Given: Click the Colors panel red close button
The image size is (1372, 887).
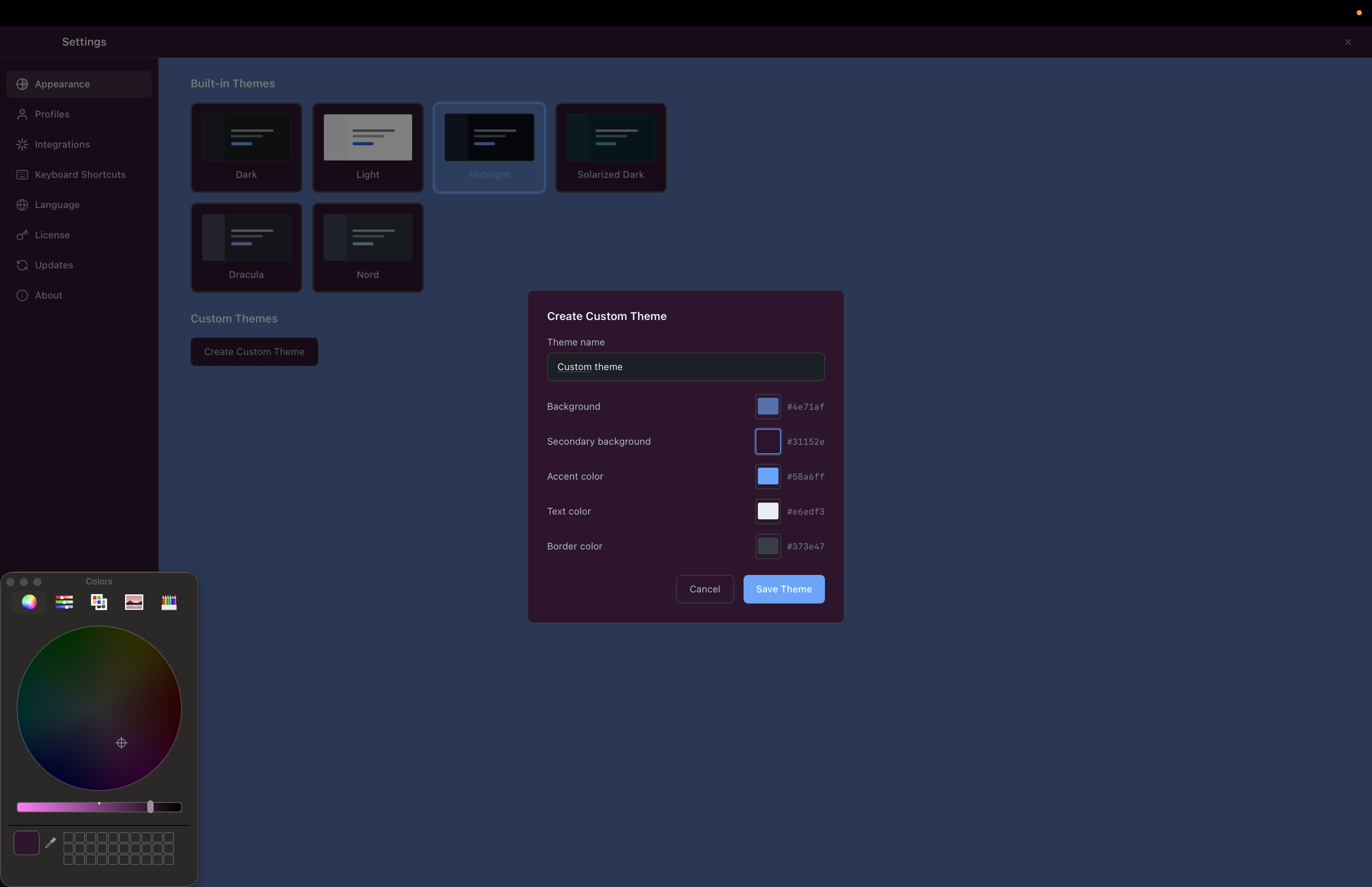Looking at the screenshot, I should coord(10,582).
